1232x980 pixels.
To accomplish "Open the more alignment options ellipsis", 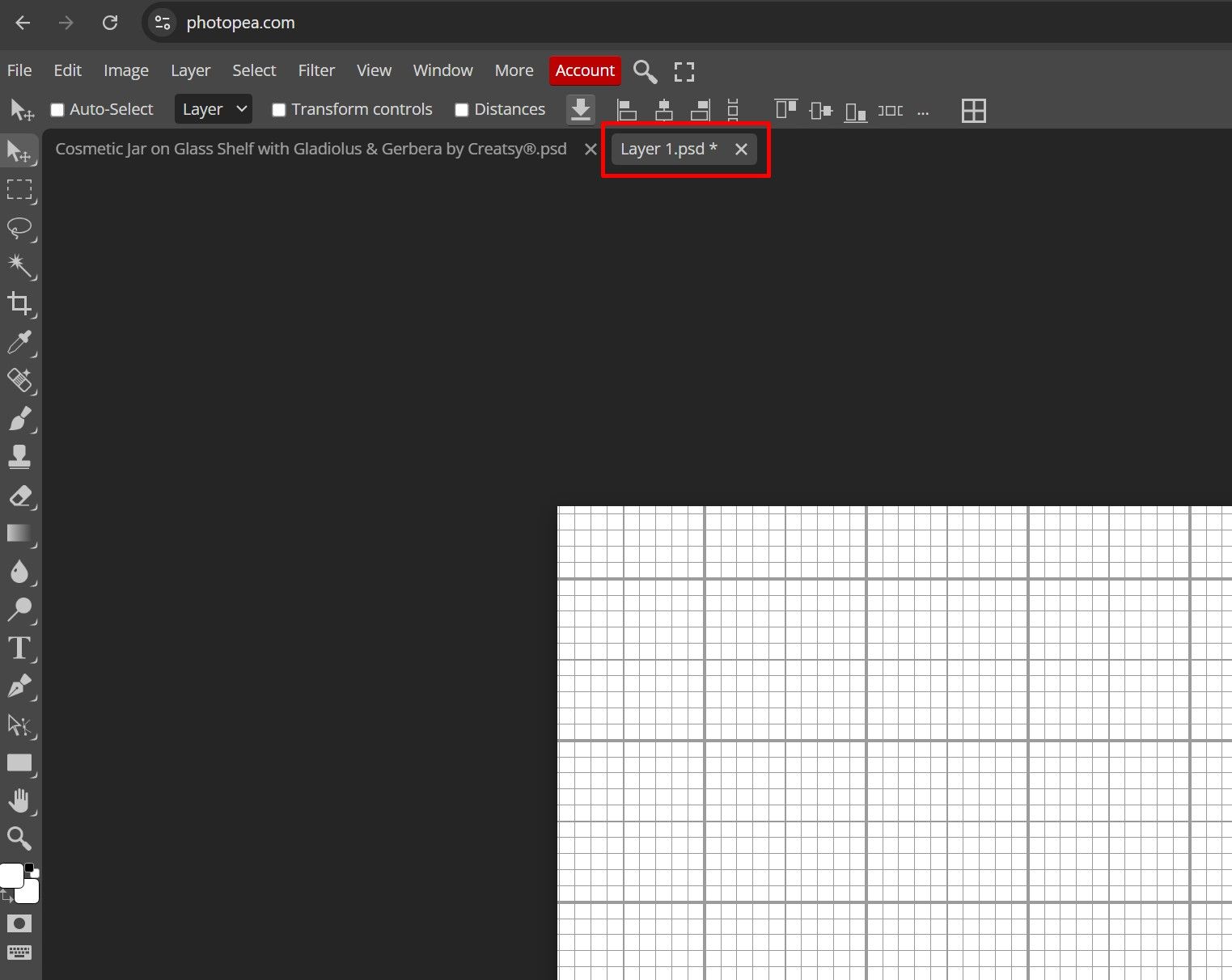I will tap(923, 112).
